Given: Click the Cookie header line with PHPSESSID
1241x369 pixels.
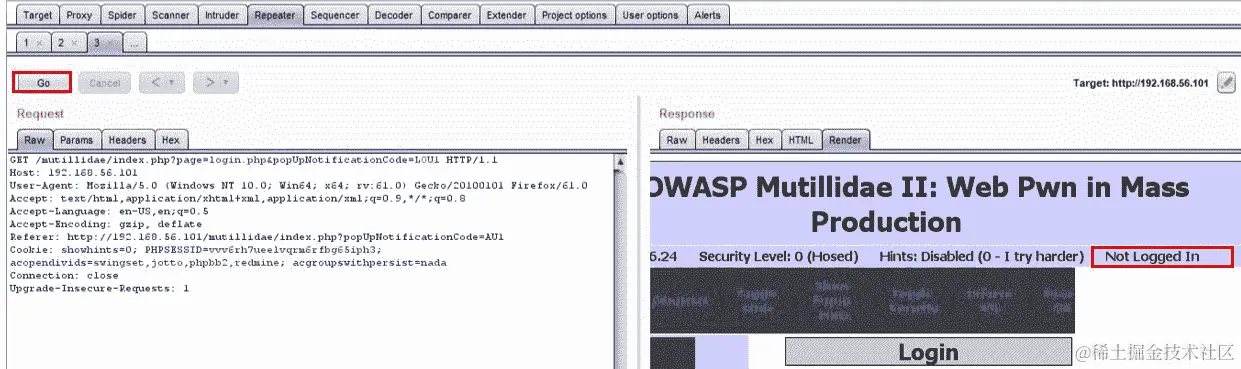Looking at the screenshot, I should 195,250.
